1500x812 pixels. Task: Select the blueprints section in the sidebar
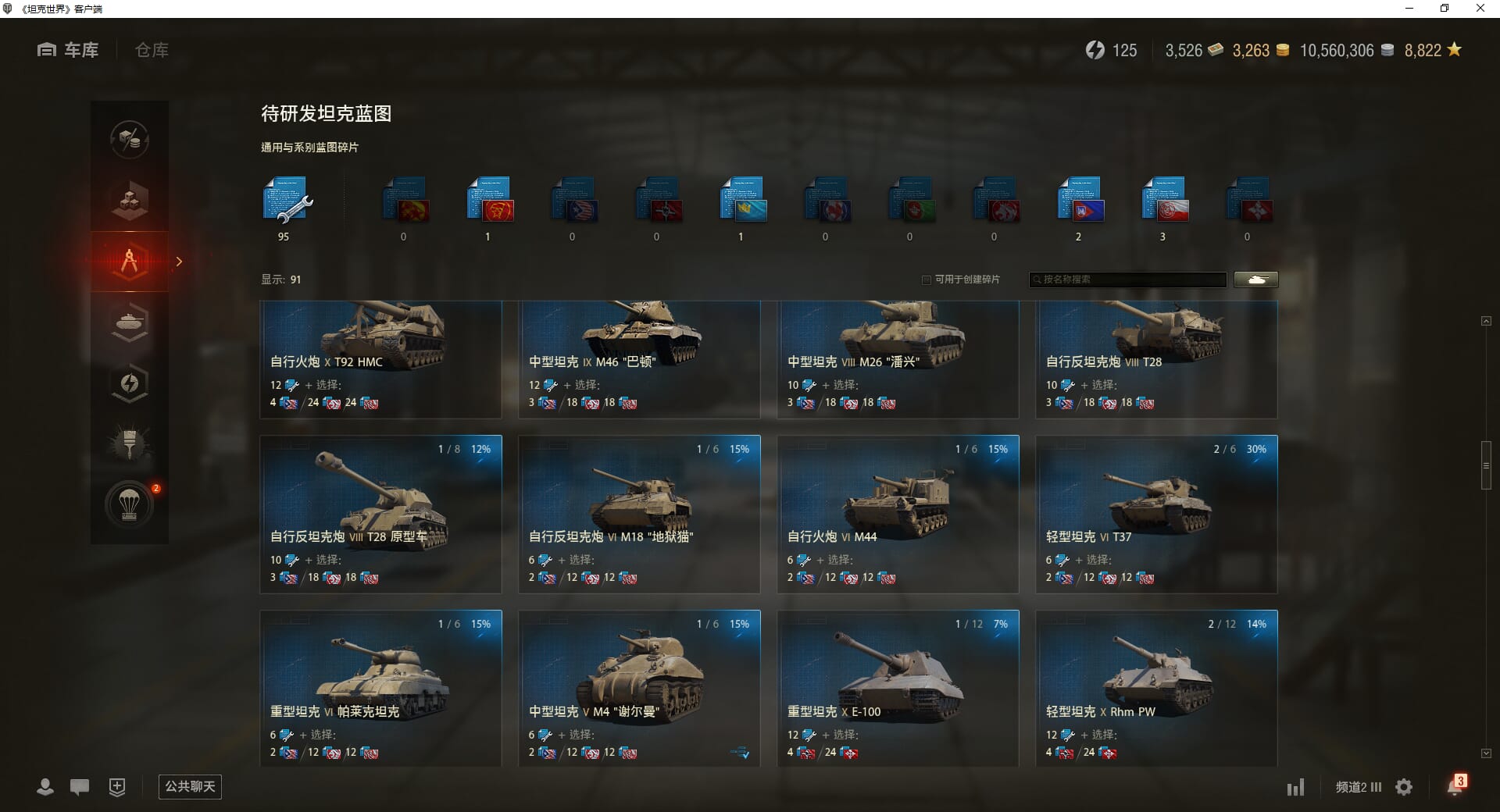point(130,262)
